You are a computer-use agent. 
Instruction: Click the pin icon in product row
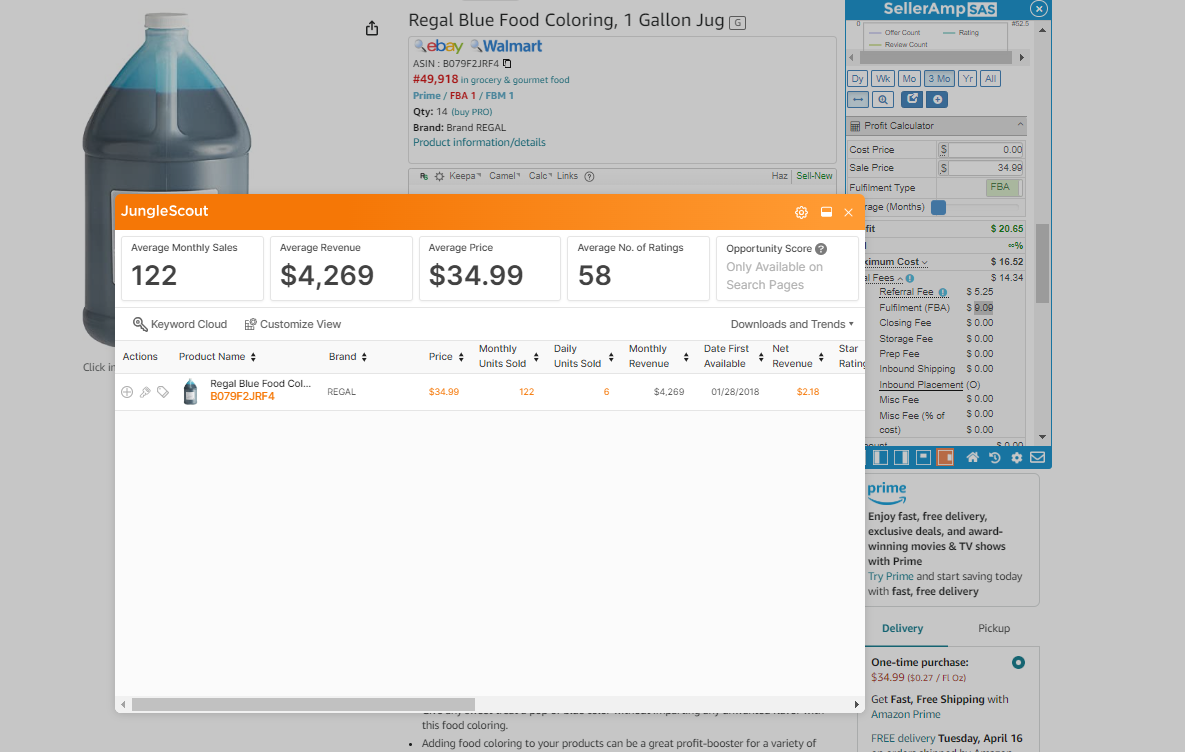point(145,392)
